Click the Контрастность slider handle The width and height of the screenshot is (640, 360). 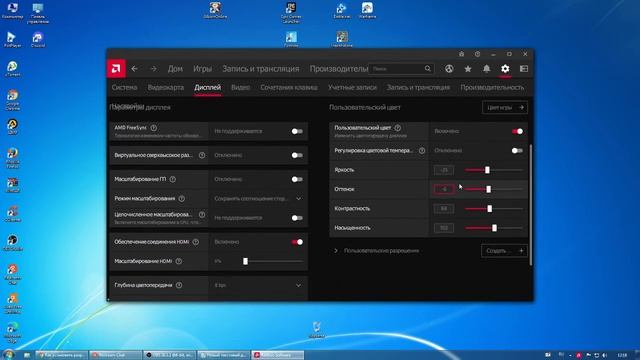click(489, 209)
